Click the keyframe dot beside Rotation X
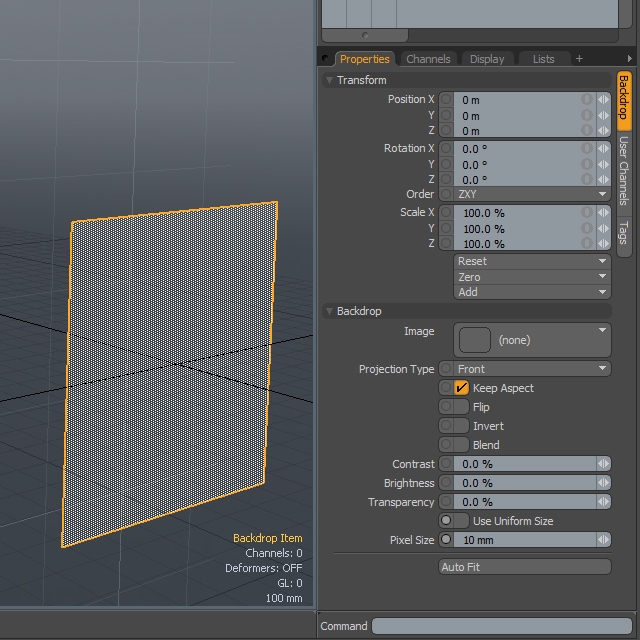This screenshot has height=640, width=640. click(x=446, y=148)
